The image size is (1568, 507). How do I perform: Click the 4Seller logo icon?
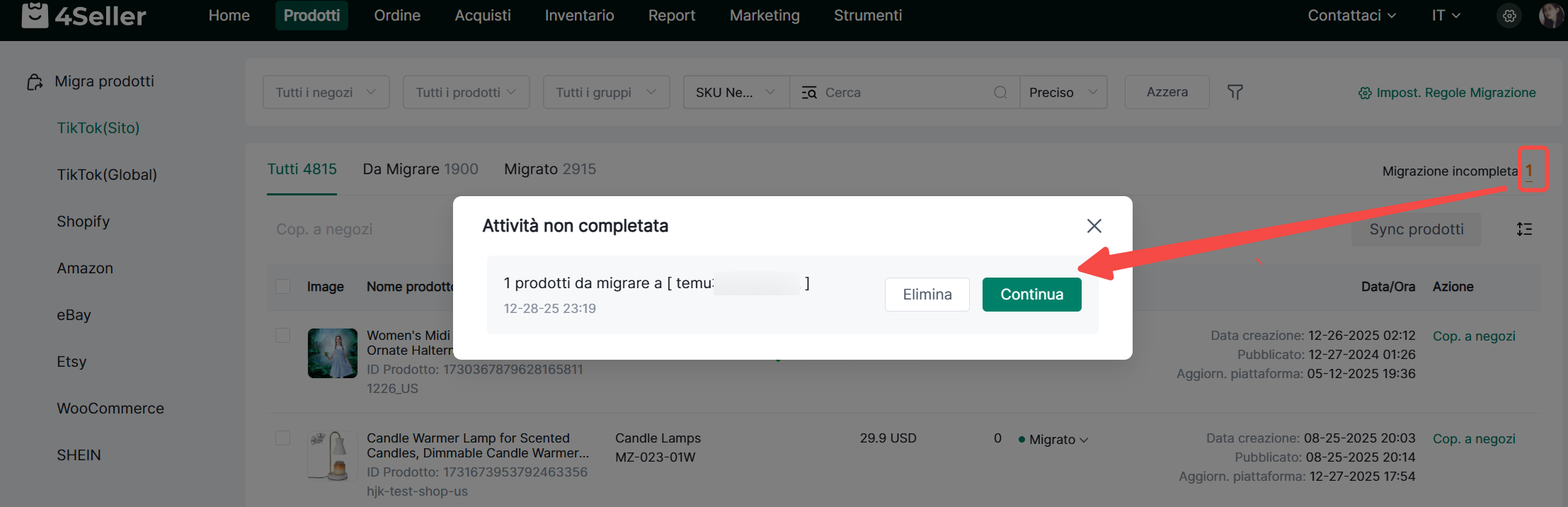35,15
